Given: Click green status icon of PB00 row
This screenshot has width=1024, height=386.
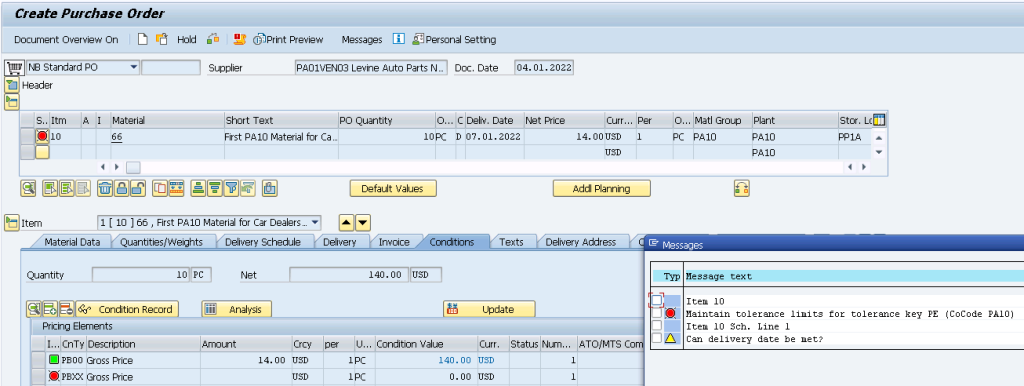Looking at the screenshot, I should coord(54,360).
